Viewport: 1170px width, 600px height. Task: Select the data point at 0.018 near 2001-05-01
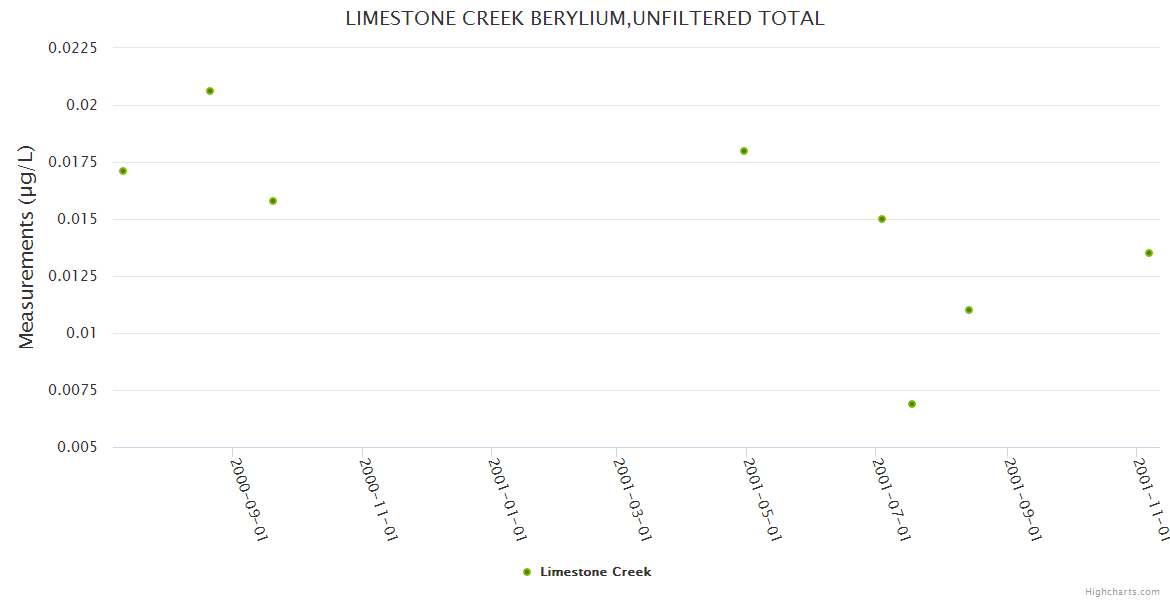coord(744,151)
